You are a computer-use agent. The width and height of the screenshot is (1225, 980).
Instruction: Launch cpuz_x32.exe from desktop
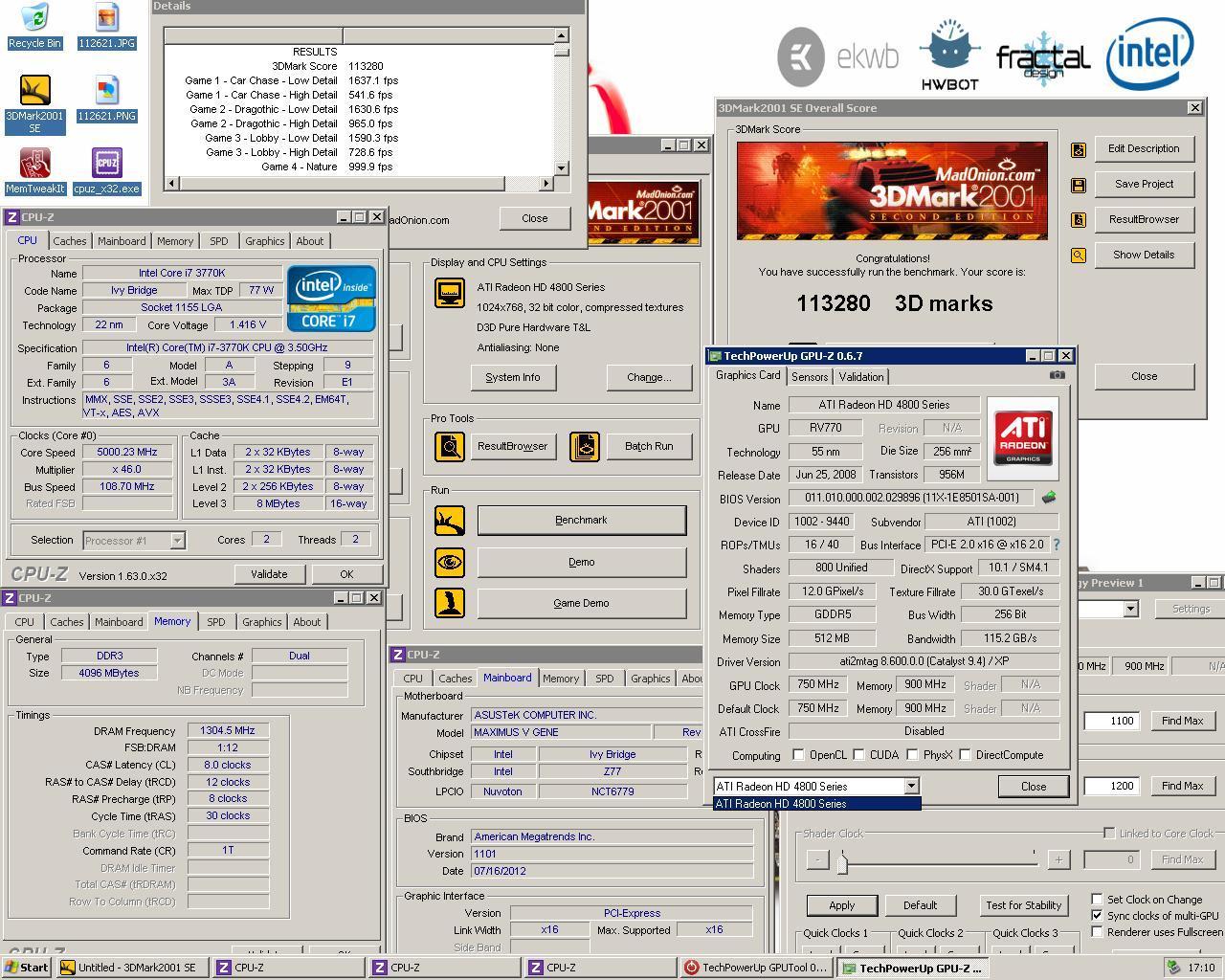coord(106,170)
